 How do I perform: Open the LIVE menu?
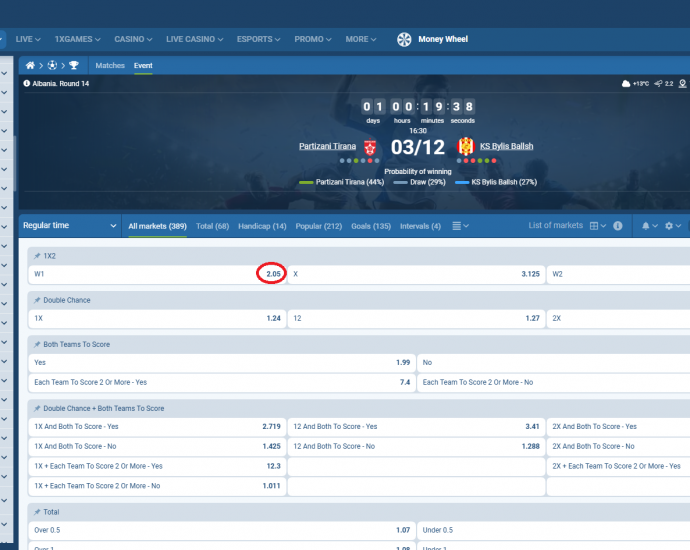(28, 39)
